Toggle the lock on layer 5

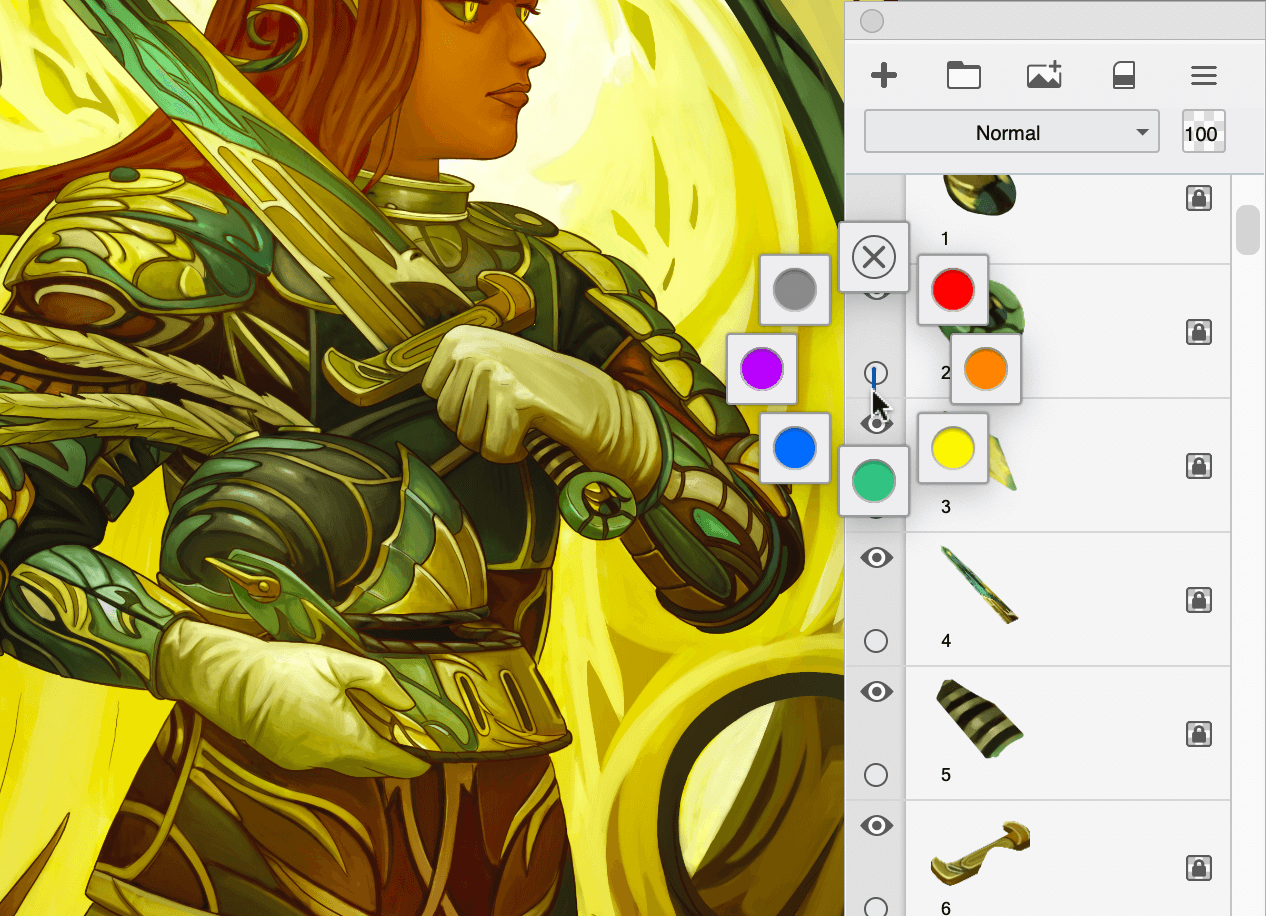coord(1198,734)
